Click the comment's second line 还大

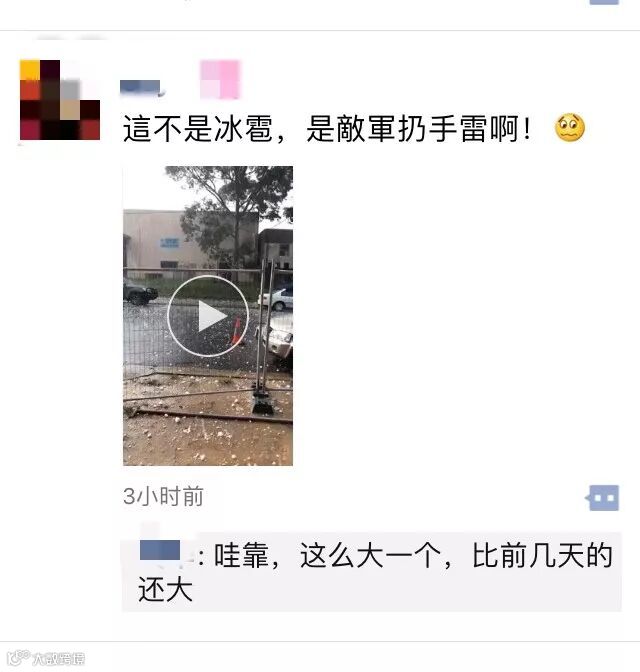tap(165, 589)
